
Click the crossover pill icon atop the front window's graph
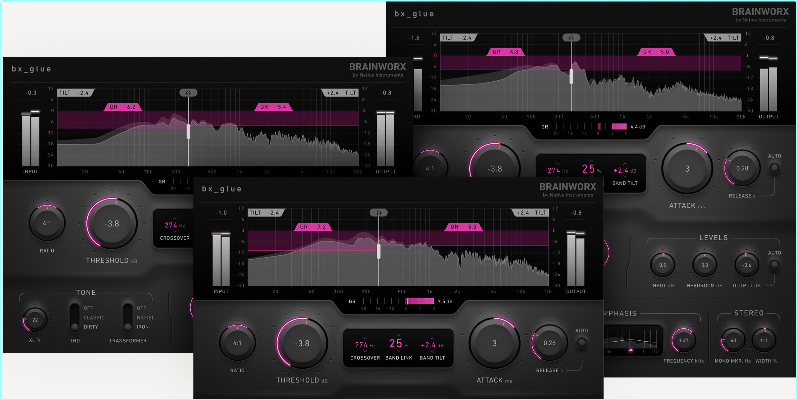pos(378,212)
